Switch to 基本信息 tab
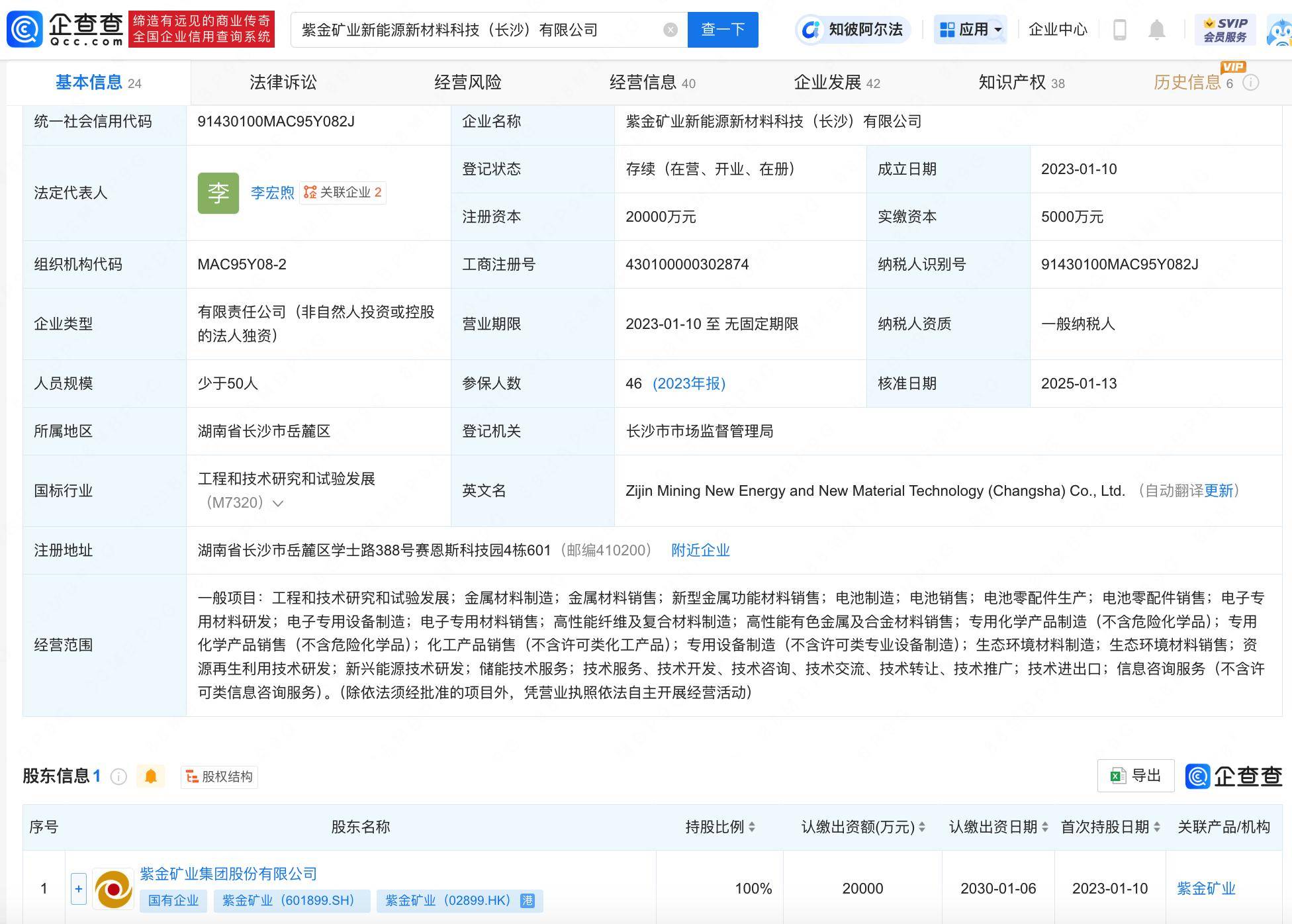Viewport: 1292px width, 924px height. [98, 83]
